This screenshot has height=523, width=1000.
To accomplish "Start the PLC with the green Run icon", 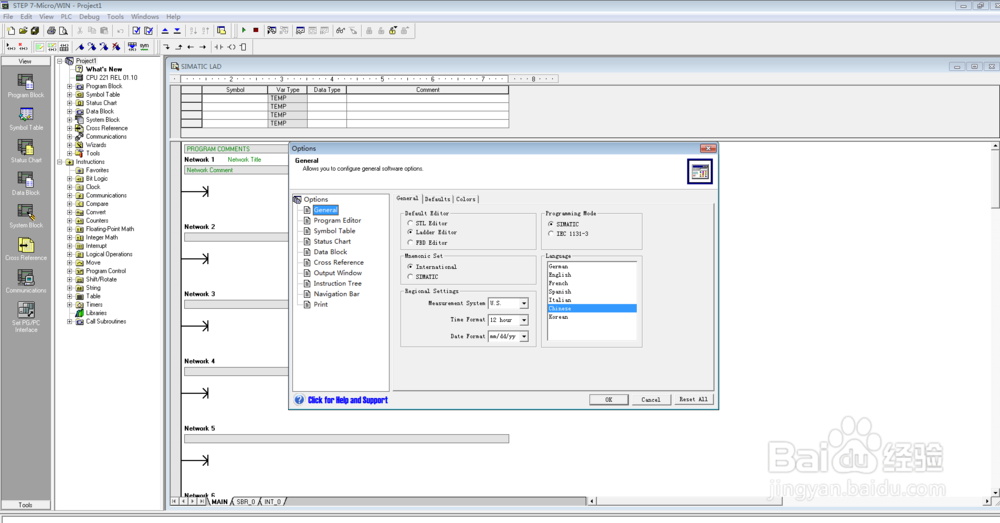I will 244,30.
